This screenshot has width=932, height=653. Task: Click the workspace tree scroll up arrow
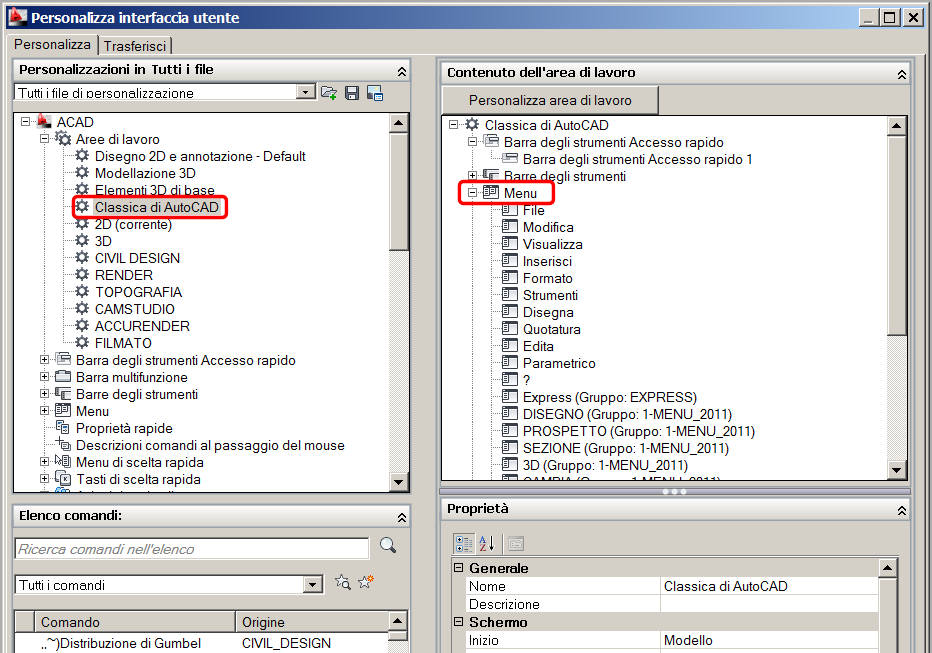coord(896,126)
